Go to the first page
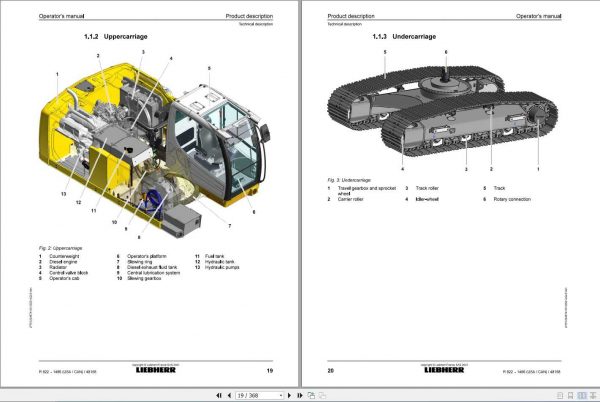This screenshot has height=402, width=600. coord(219,395)
